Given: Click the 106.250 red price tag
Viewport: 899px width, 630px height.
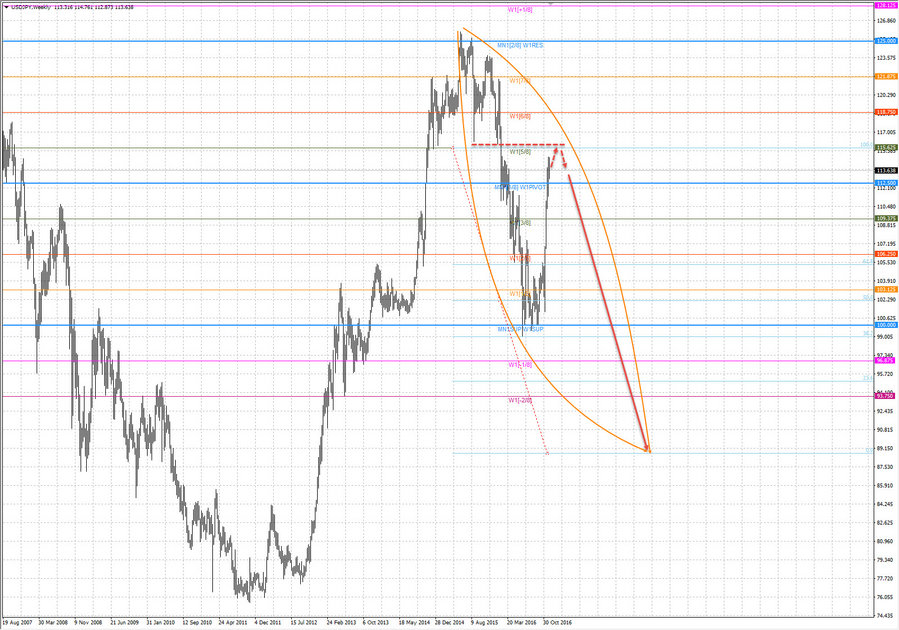Looking at the screenshot, I should [885, 254].
